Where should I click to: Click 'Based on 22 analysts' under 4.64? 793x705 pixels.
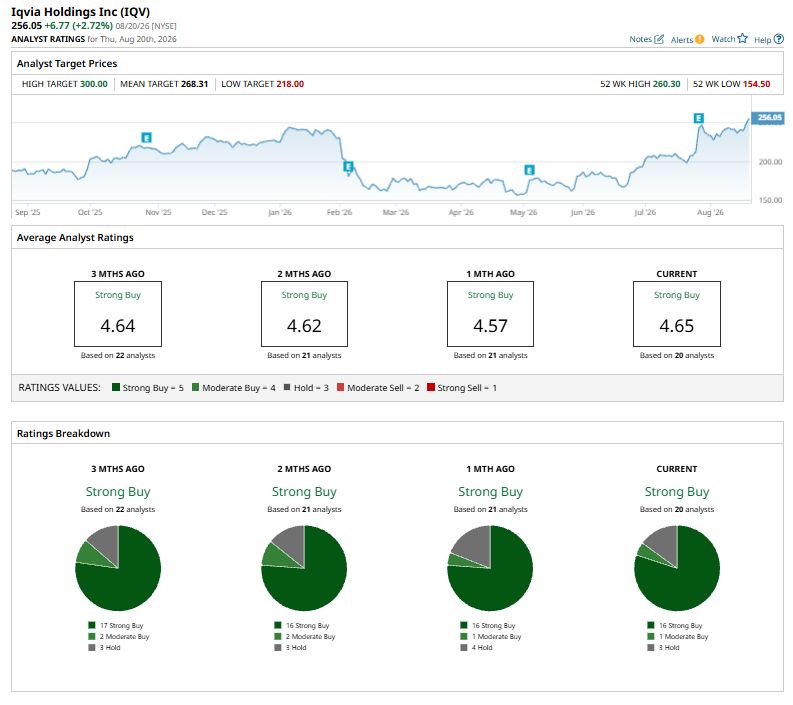118,356
